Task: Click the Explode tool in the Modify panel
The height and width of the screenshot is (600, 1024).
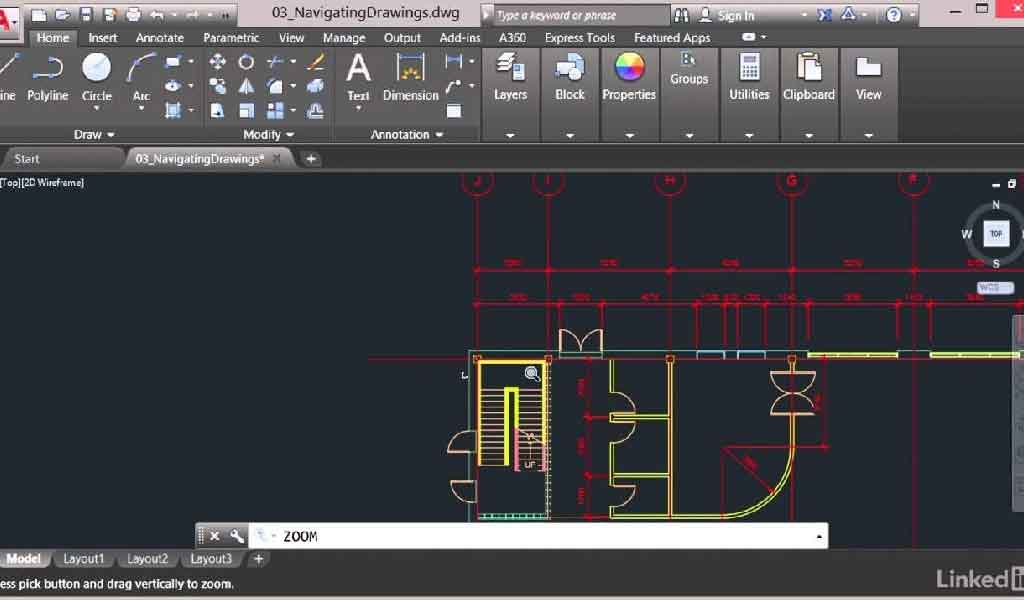Action: coord(316,86)
